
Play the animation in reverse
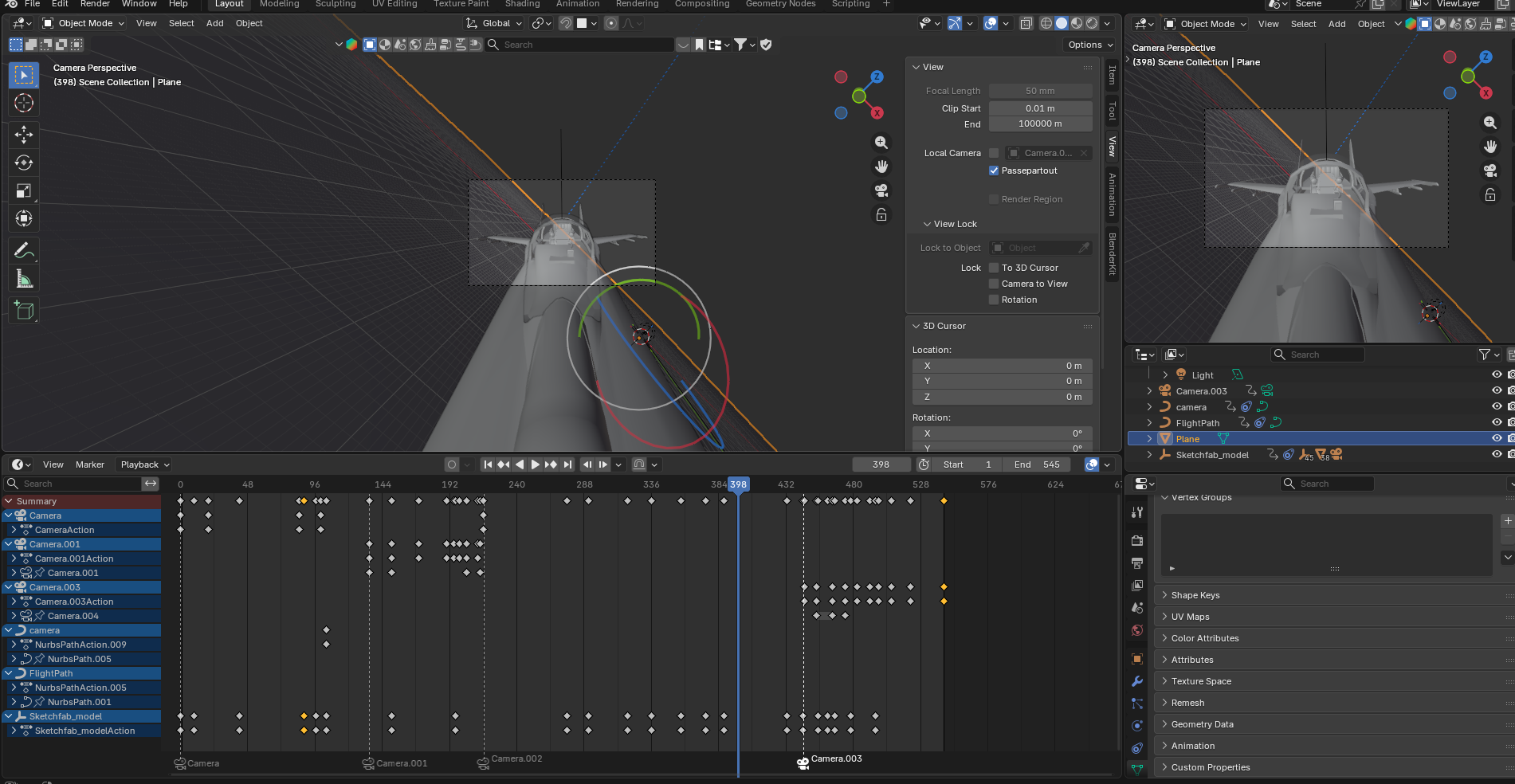520,465
